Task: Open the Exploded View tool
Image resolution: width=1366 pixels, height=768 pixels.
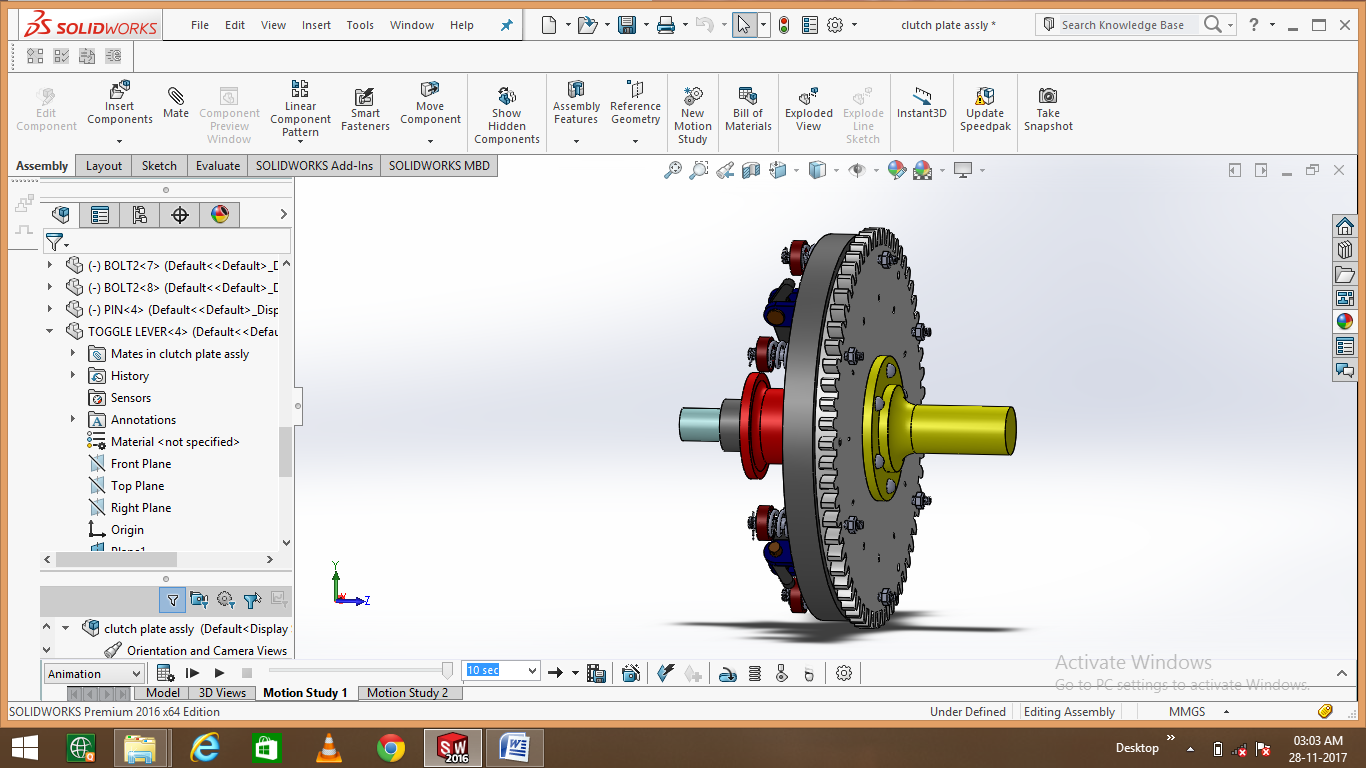Action: click(x=808, y=105)
